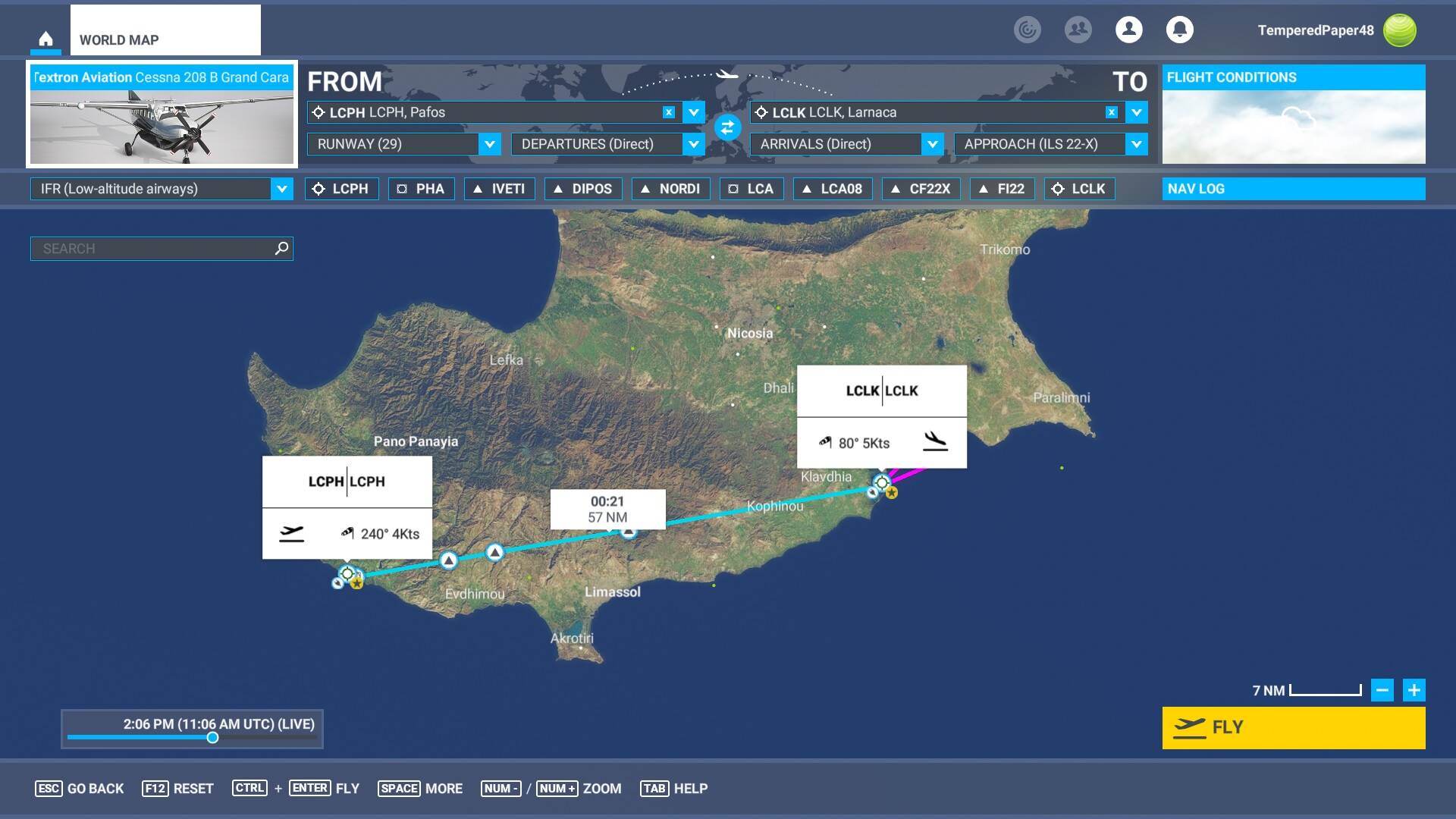Screen dimensions: 1456x819
Task: Open IFR Low-altitude airways flight type dropdown
Action: [x=281, y=189]
